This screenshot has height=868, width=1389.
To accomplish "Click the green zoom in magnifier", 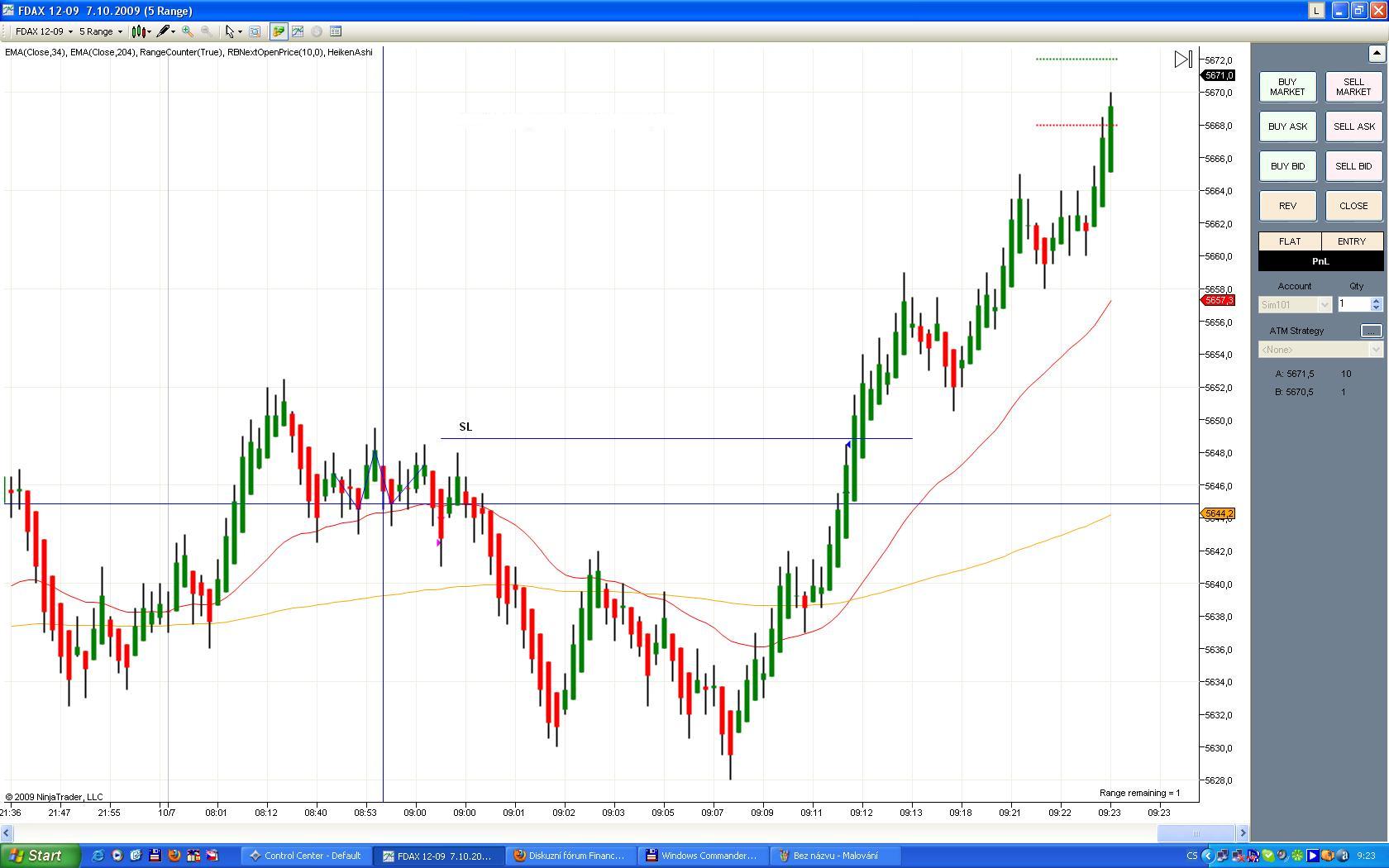I will point(188,31).
